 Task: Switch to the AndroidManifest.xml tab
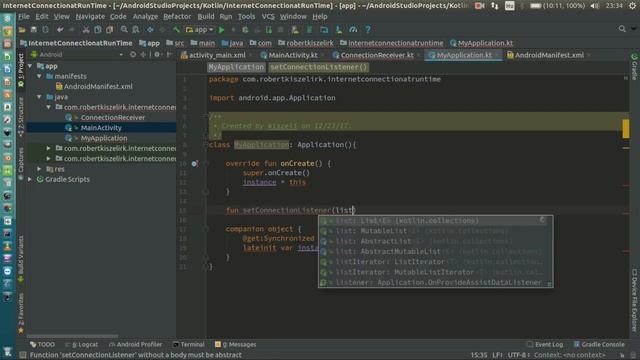[x=549, y=55]
